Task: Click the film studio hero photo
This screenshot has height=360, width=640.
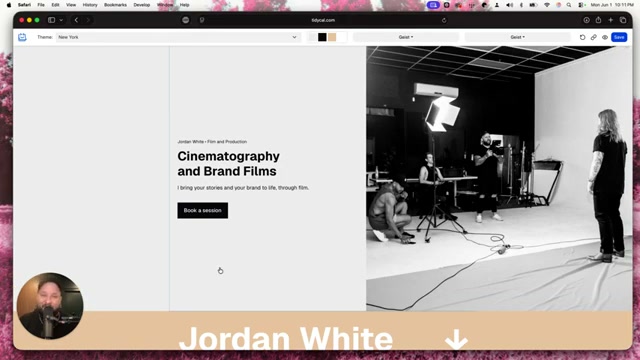Action: [499, 178]
